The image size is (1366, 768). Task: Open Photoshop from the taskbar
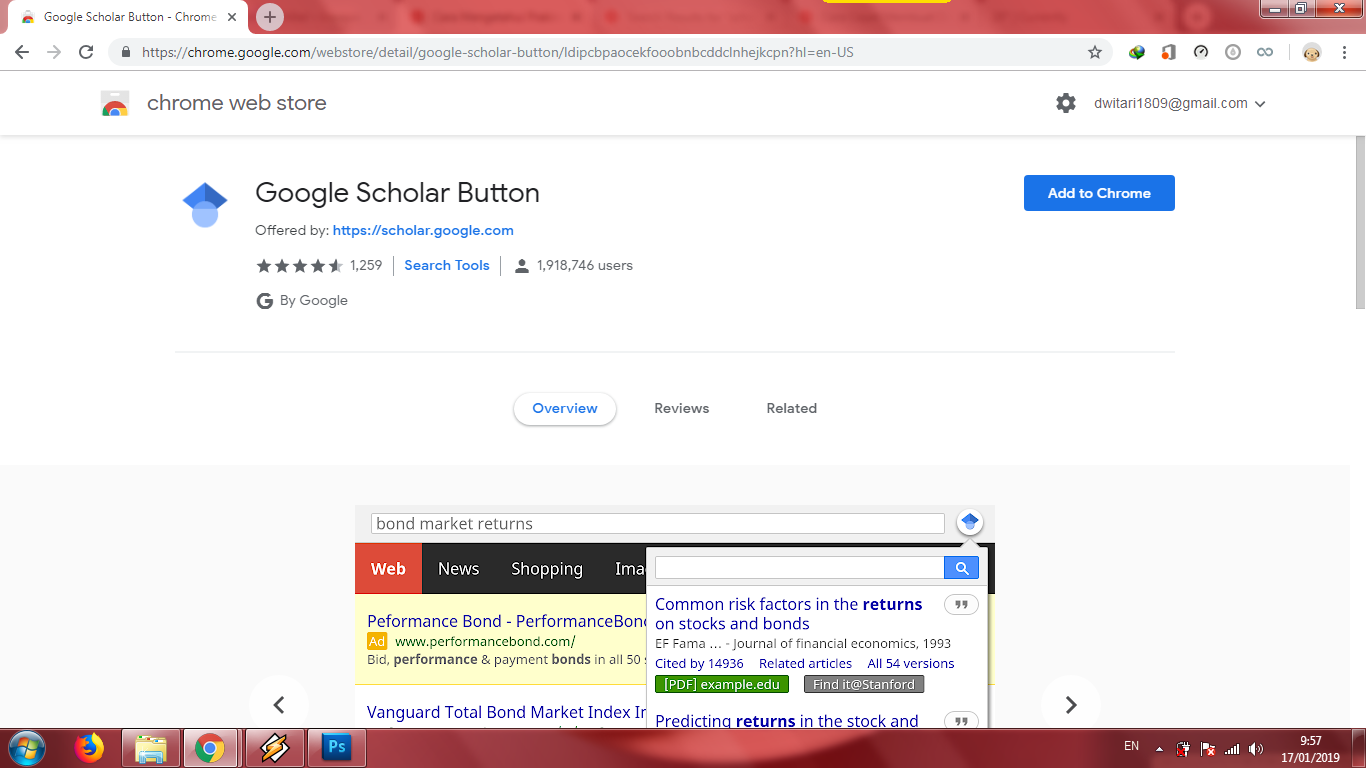[337, 747]
